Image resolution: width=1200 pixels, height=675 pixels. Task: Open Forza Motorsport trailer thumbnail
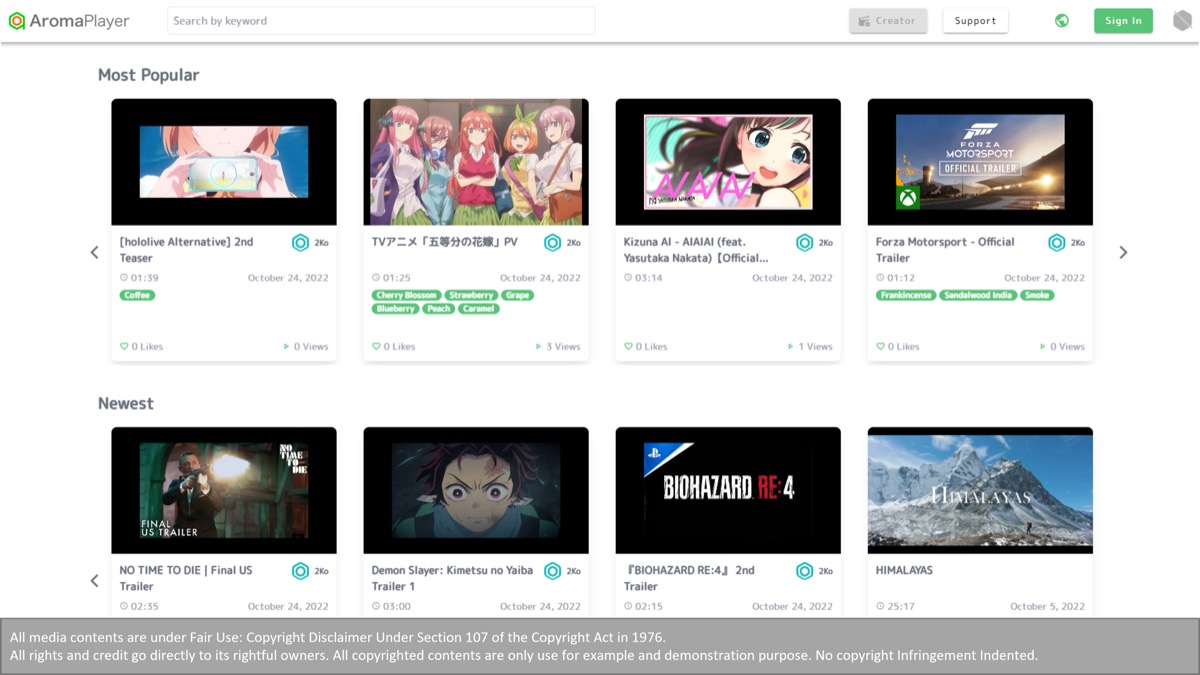click(x=980, y=162)
